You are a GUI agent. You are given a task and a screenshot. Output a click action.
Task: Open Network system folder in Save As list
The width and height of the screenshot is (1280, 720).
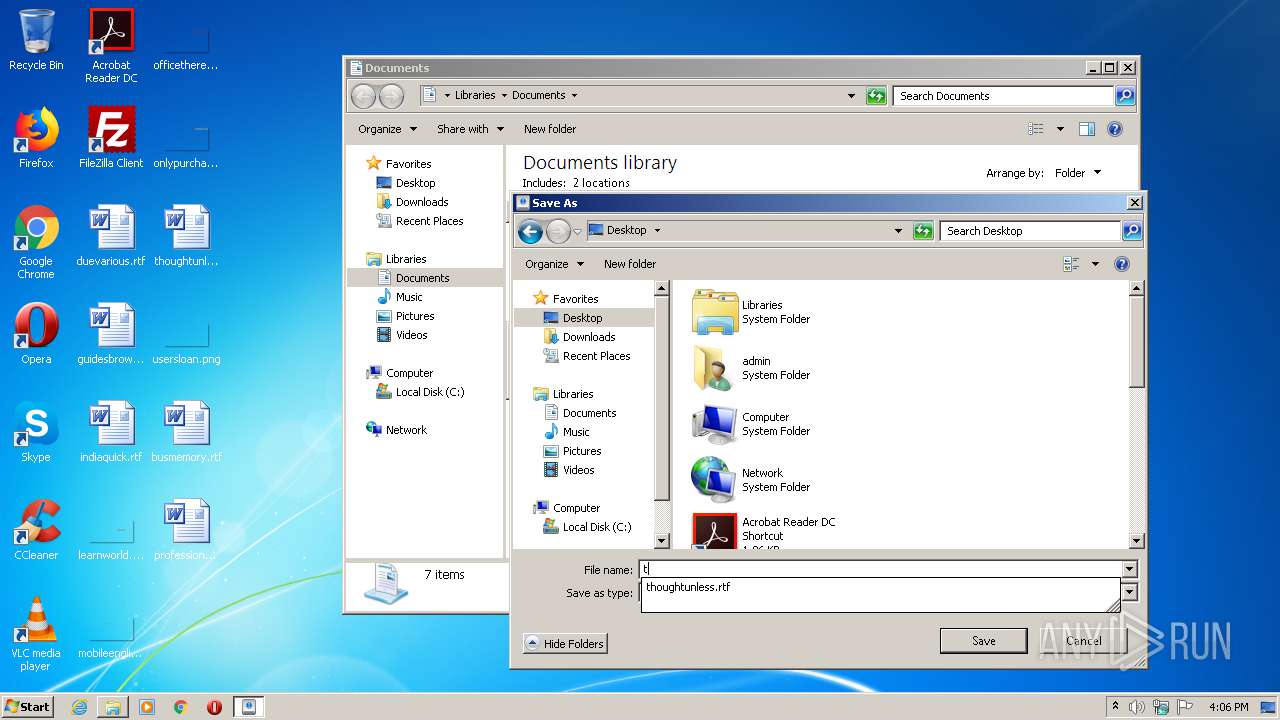point(751,480)
